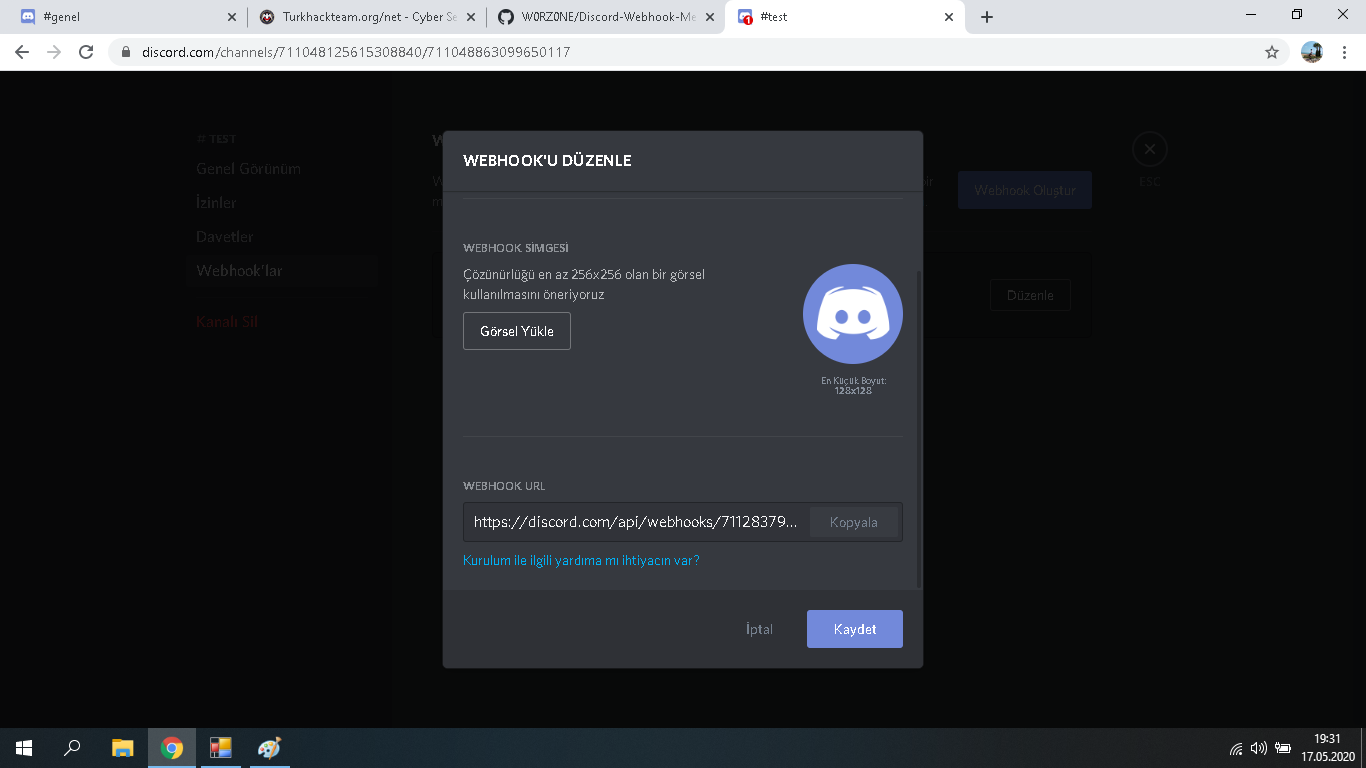Copy the webhook URL with Kopyala
Viewport: 1366px width, 768px height.
(853, 522)
